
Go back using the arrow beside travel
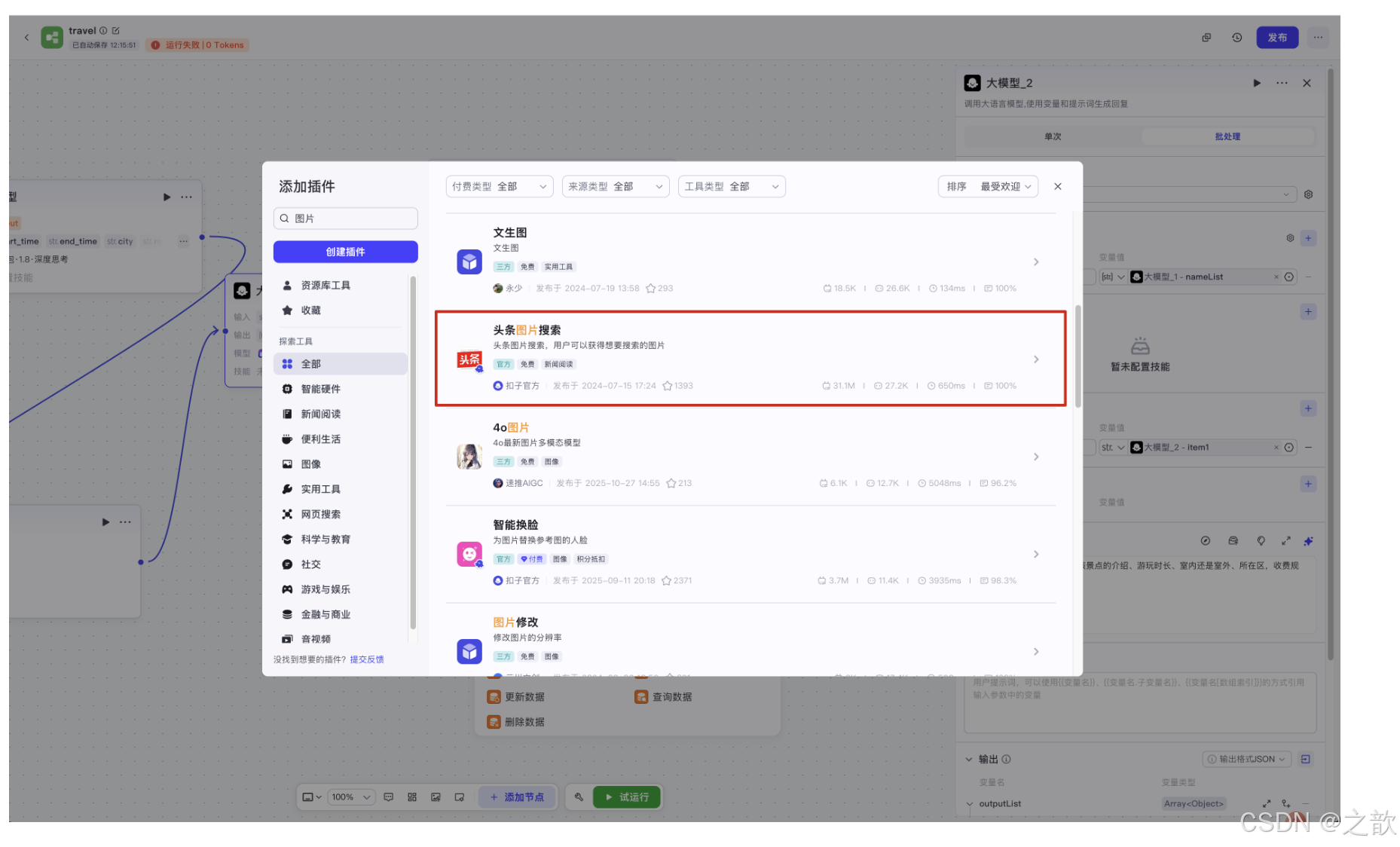[26, 37]
